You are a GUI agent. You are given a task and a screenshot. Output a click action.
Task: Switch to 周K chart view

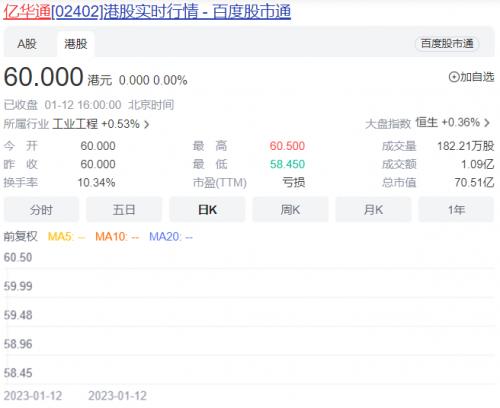point(290,210)
